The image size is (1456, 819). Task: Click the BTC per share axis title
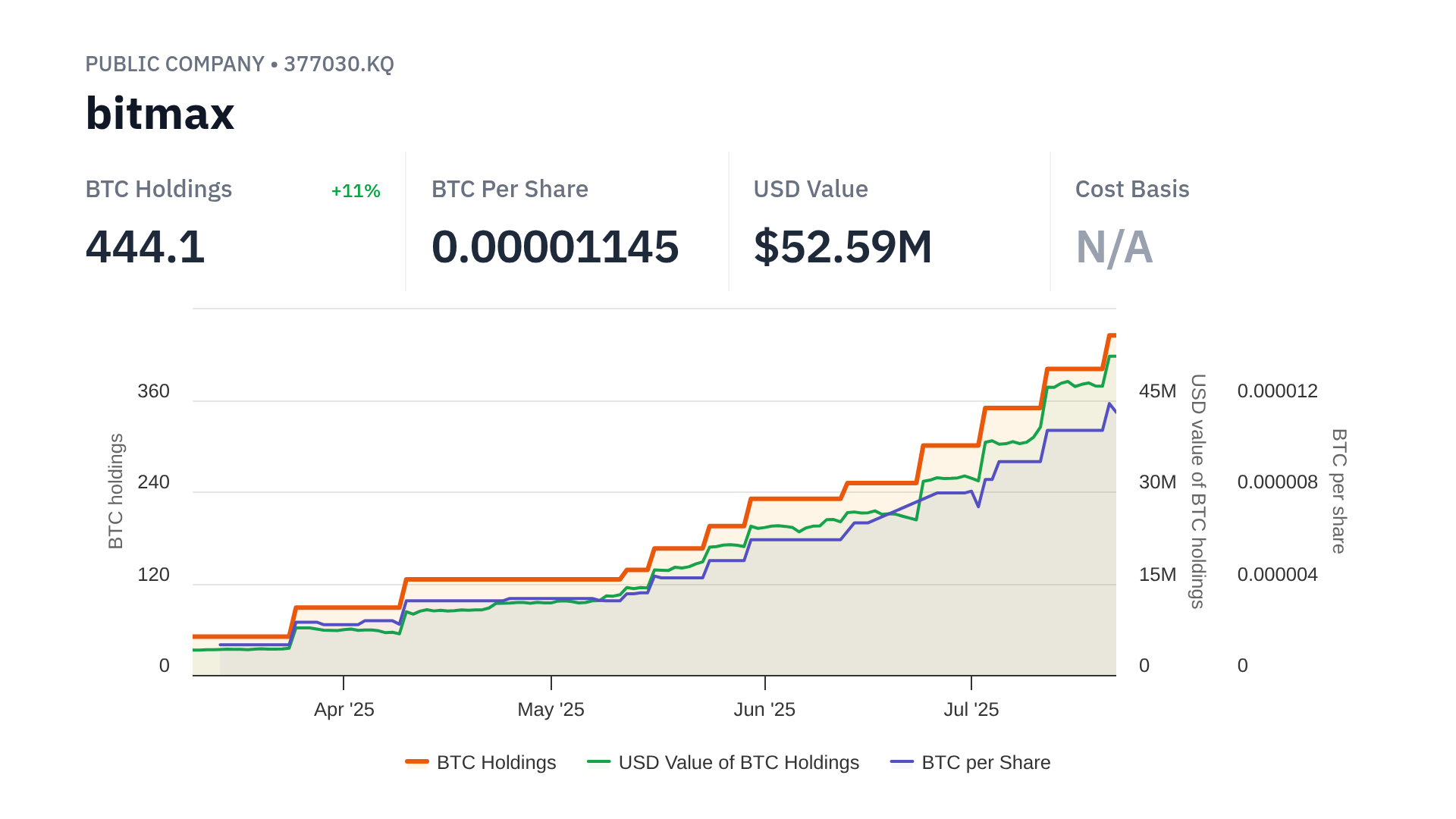(x=1339, y=491)
